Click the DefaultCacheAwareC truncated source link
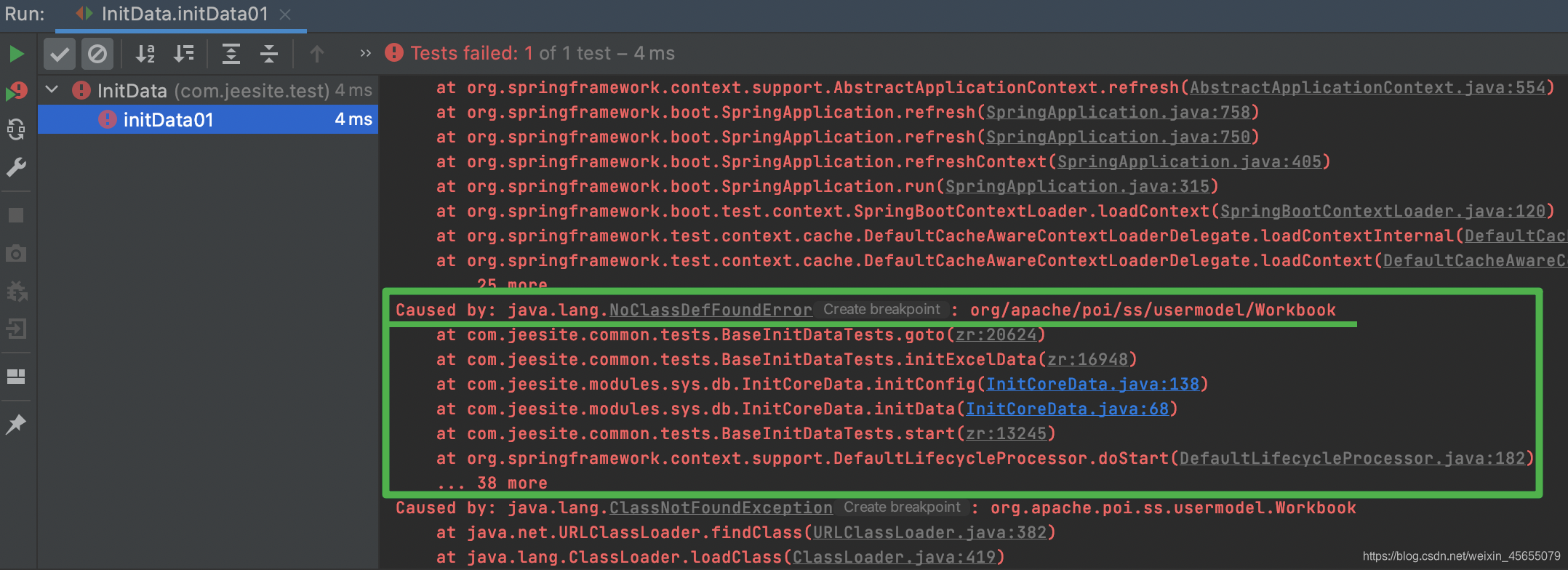Image resolution: width=1568 pixels, height=570 pixels. point(1474,261)
